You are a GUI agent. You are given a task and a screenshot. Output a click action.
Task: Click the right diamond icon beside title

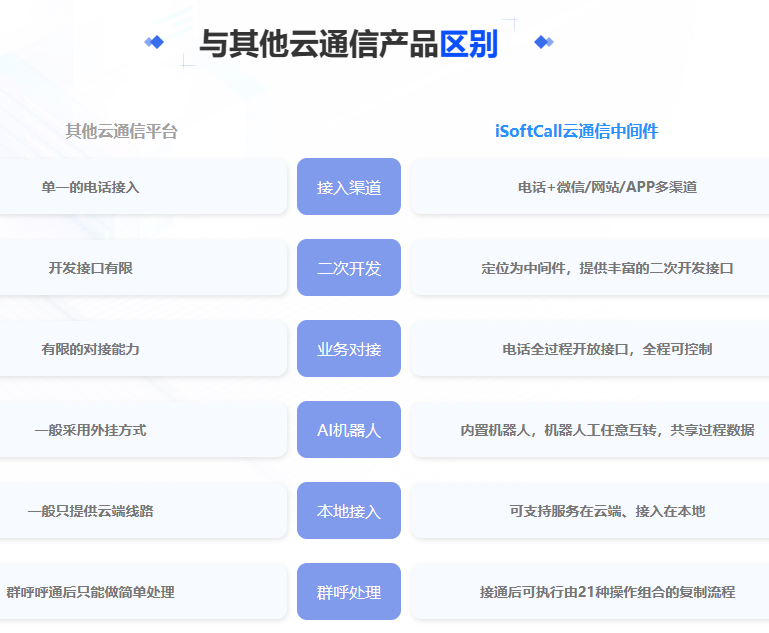(543, 42)
